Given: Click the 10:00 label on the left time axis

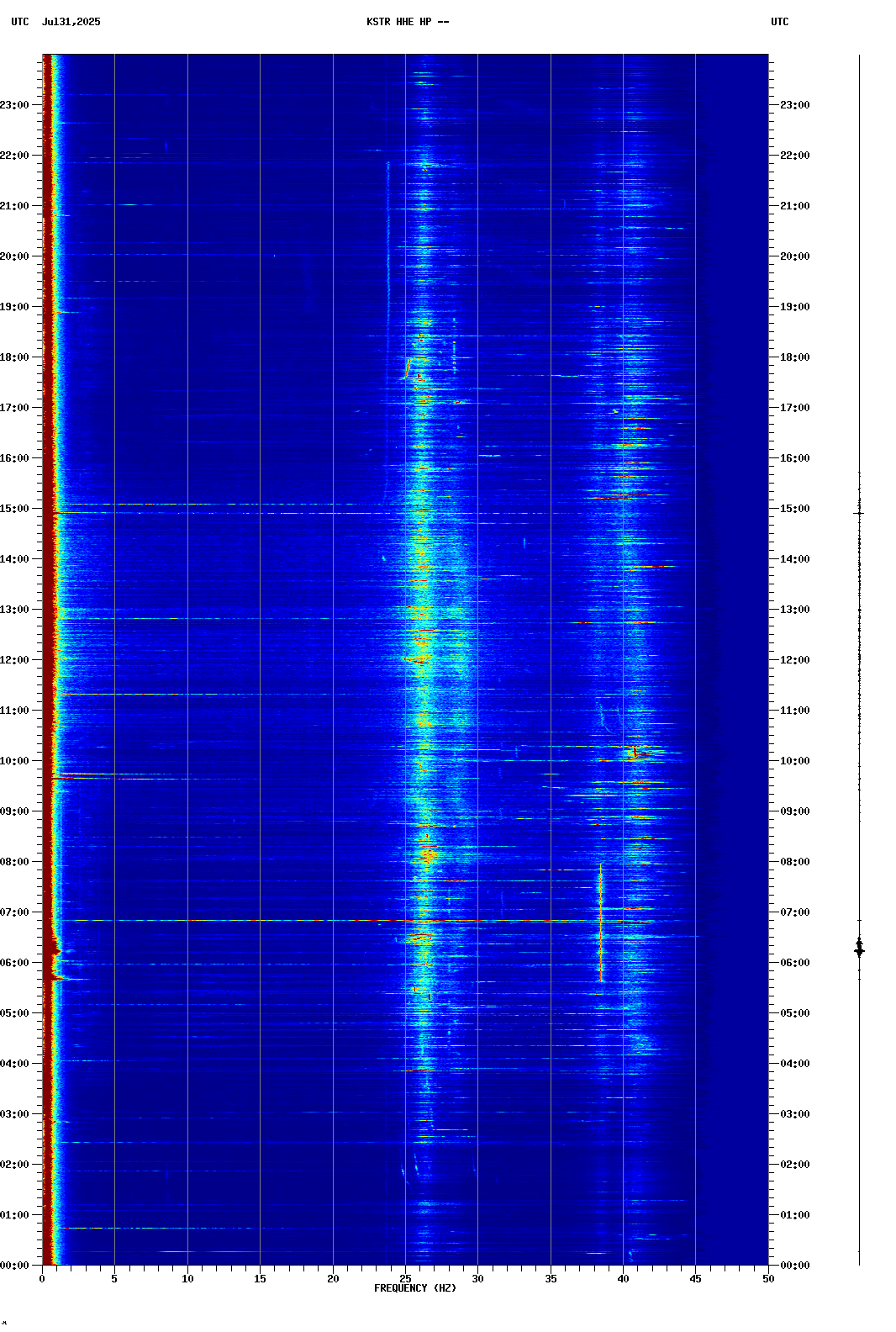Looking at the screenshot, I should (x=14, y=761).
